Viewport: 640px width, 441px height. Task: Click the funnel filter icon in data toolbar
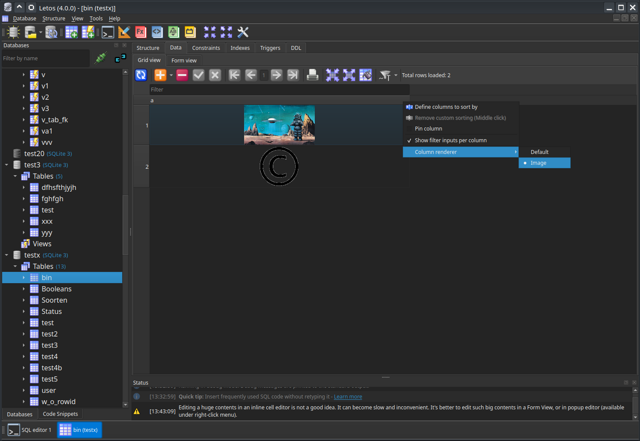384,75
